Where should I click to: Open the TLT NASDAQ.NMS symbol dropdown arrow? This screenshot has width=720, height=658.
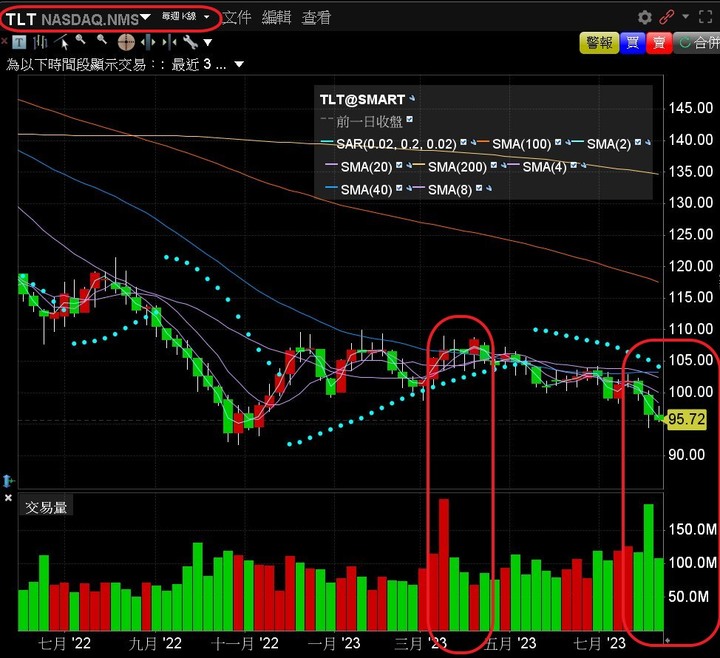click(x=146, y=17)
